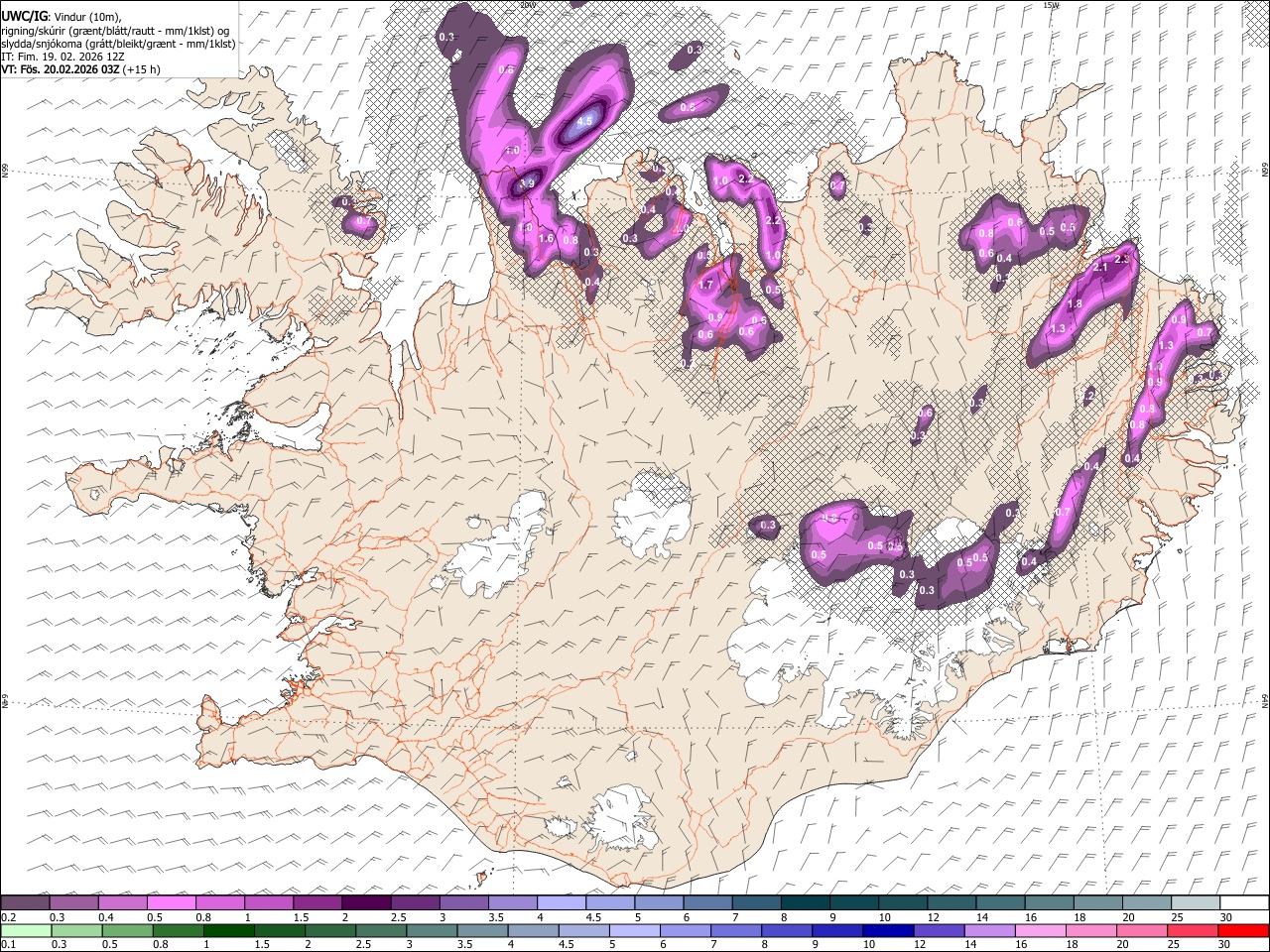Click the '4.5' snowfall value on the map
The image size is (1270, 952).
click(x=584, y=122)
